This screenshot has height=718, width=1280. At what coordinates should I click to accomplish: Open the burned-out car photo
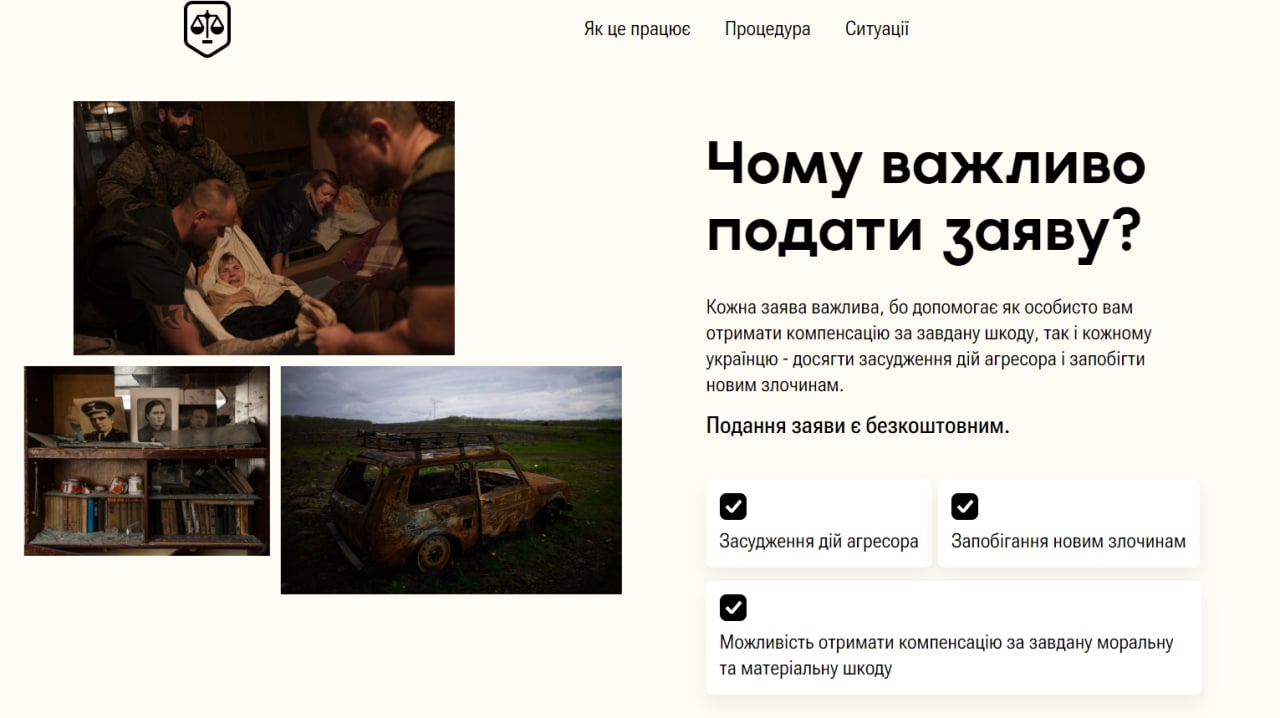coord(451,480)
